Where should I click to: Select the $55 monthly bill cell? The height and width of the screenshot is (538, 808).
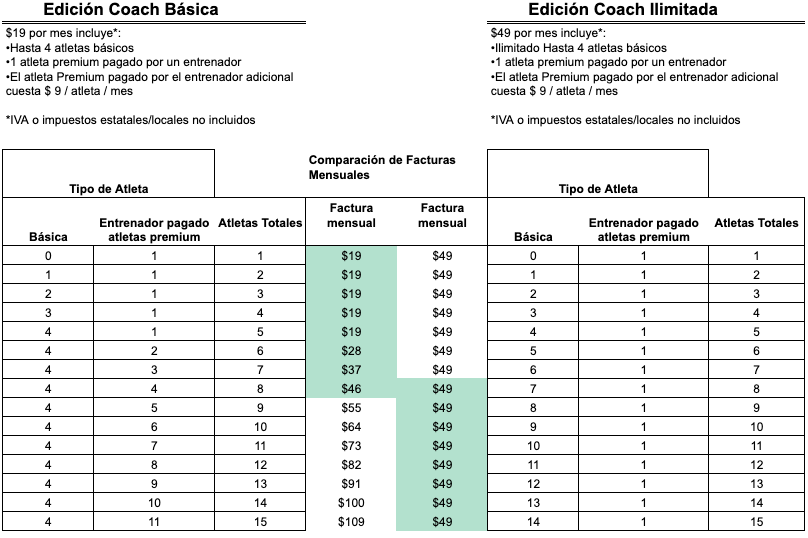(351, 408)
